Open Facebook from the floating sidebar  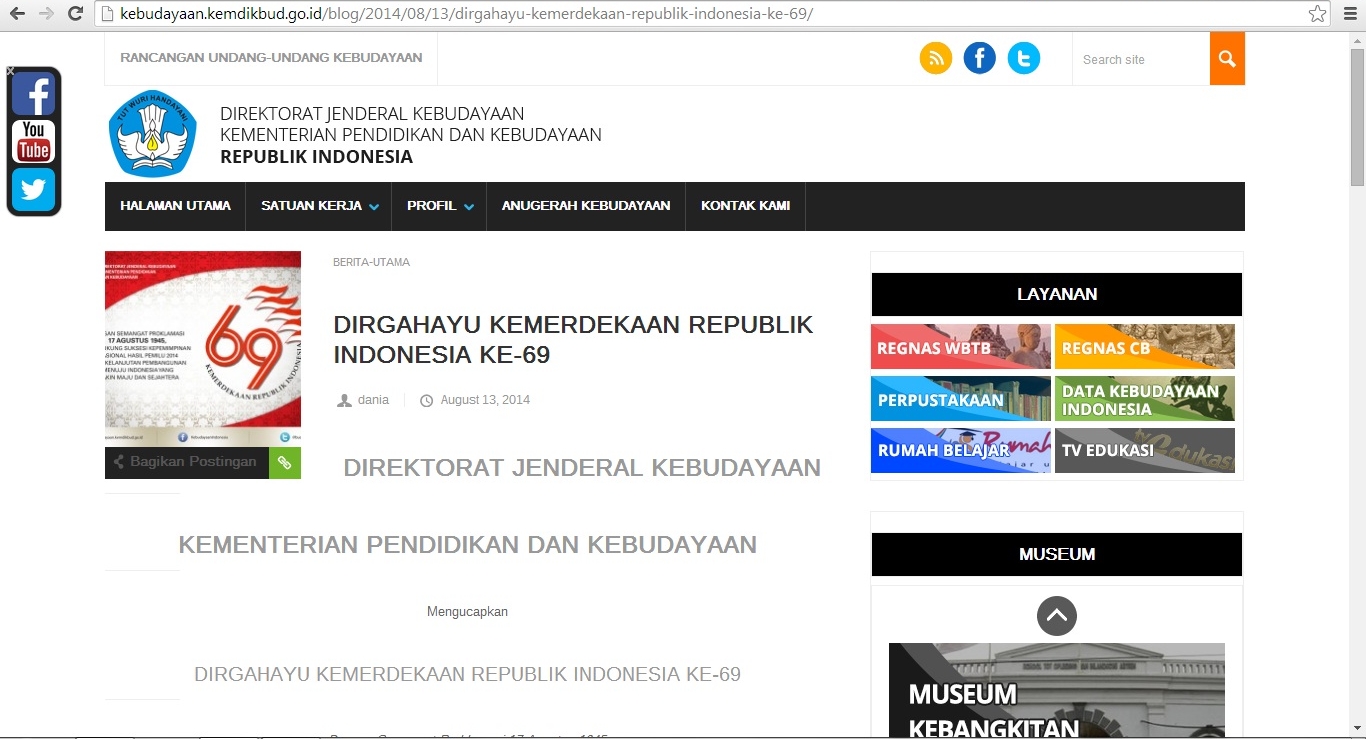(x=33, y=94)
